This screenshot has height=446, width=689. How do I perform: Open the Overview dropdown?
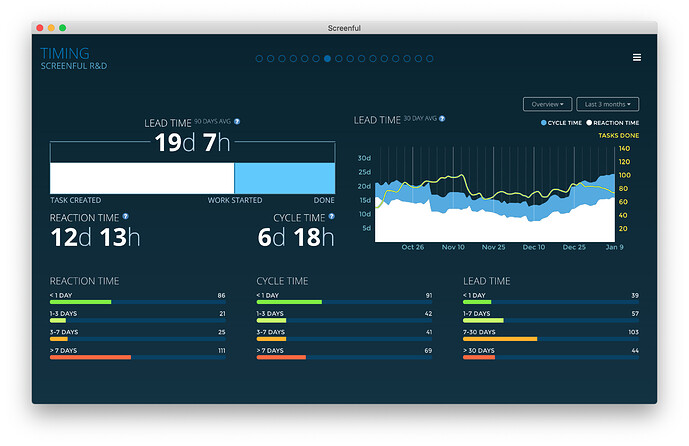(548, 104)
